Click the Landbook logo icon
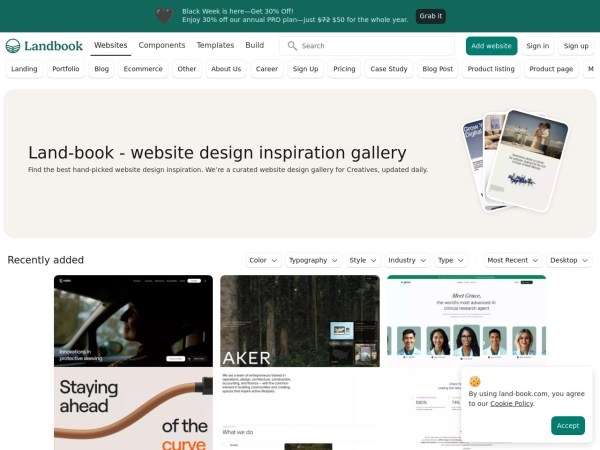The height and width of the screenshot is (450, 600). pyautogui.click(x=13, y=46)
